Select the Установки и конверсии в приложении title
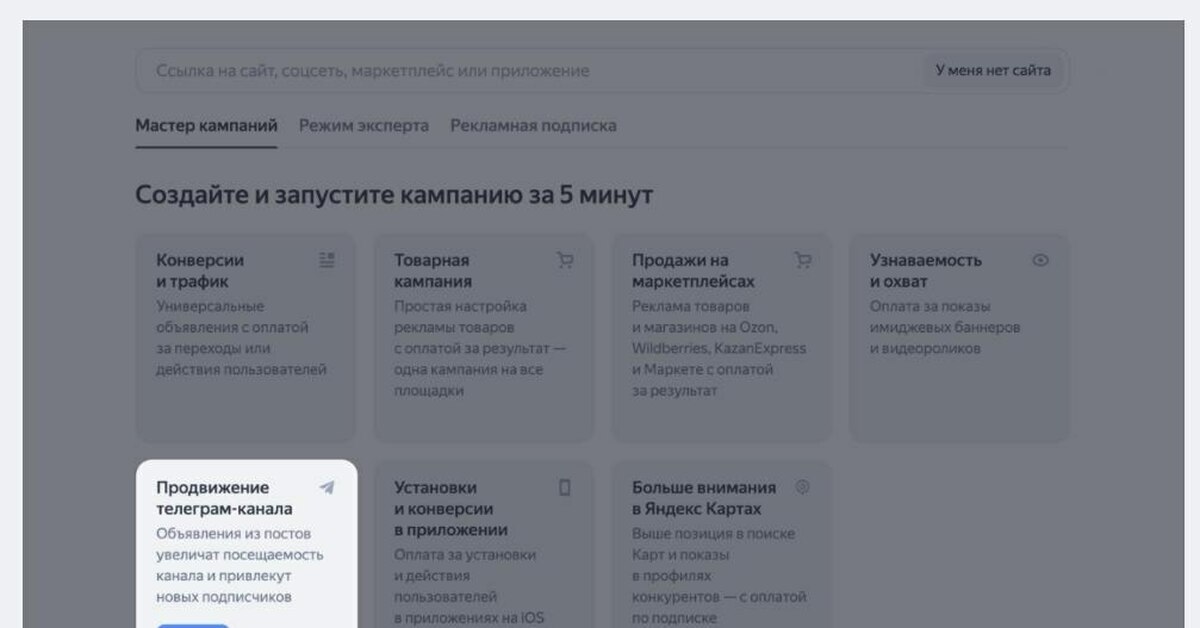Image resolution: width=1200 pixels, height=628 pixels. pyautogui.click(x=450, y=508)
